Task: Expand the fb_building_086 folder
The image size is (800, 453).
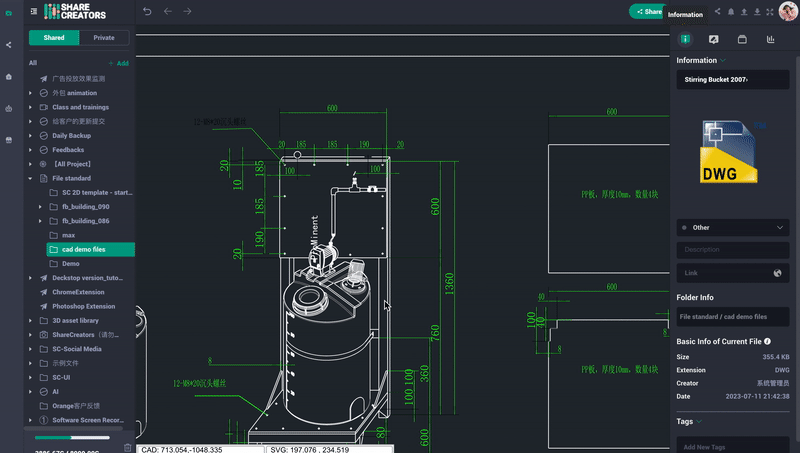Action: 40,221
